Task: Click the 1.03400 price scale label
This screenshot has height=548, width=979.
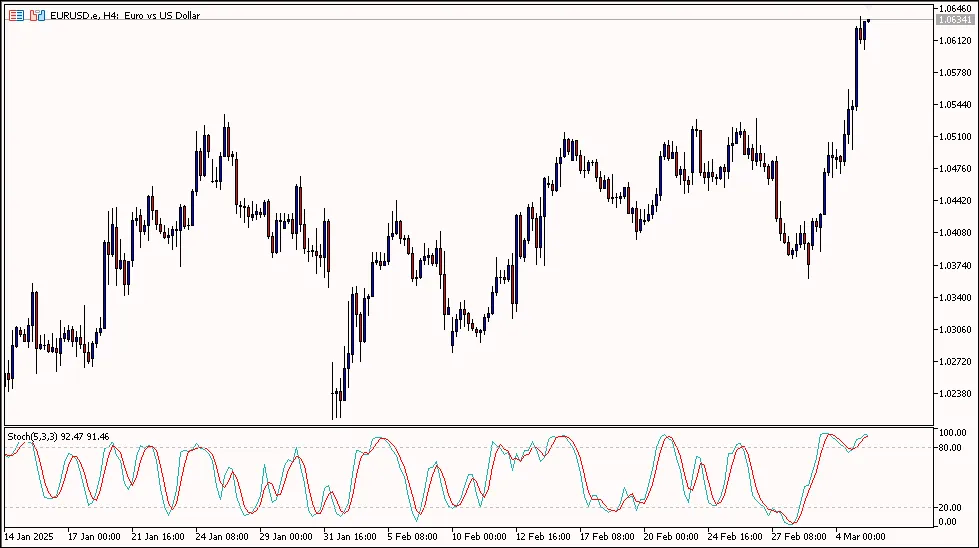Action: [x=955, y=297]
